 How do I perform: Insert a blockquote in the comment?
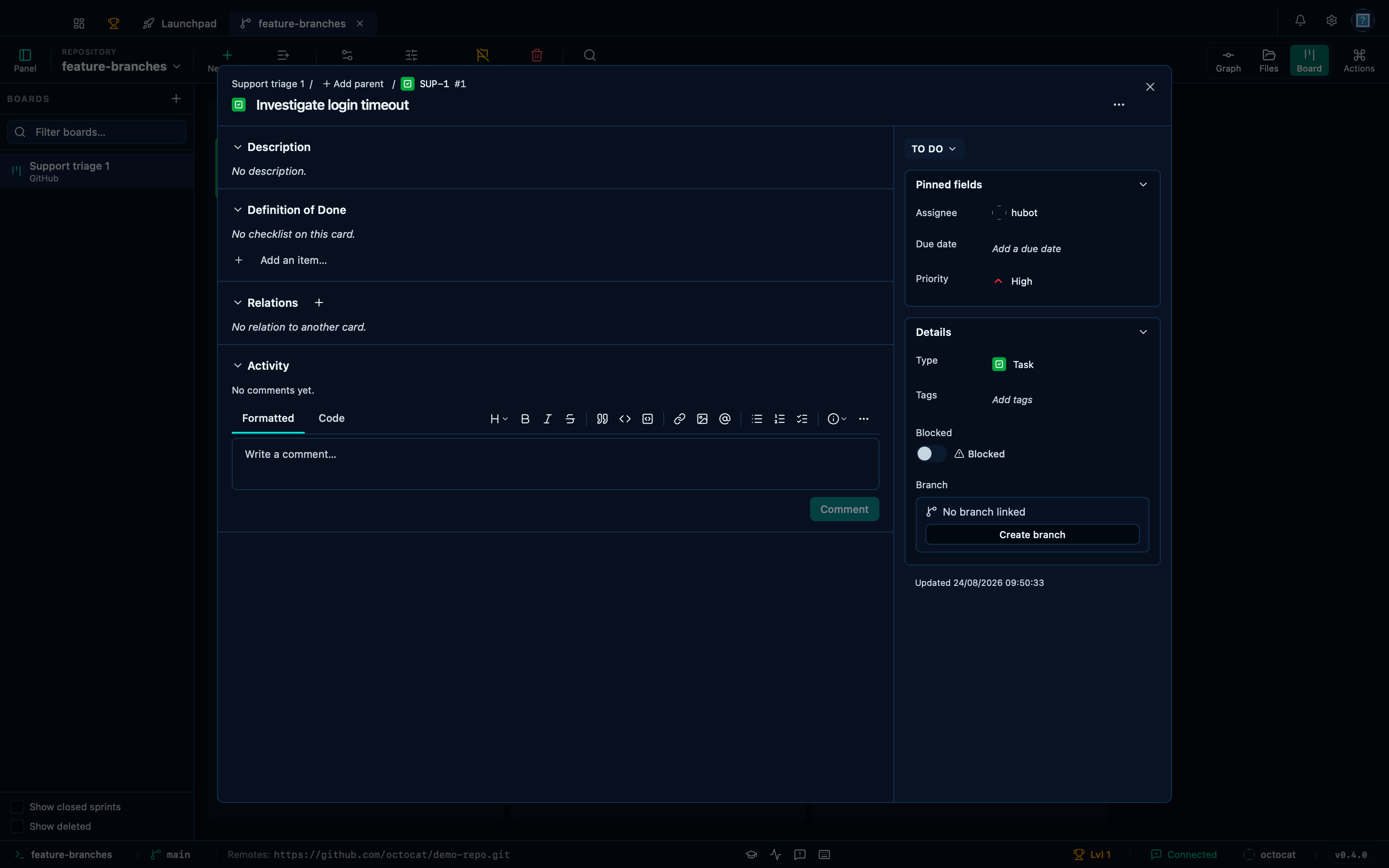(x=602, y=419)
